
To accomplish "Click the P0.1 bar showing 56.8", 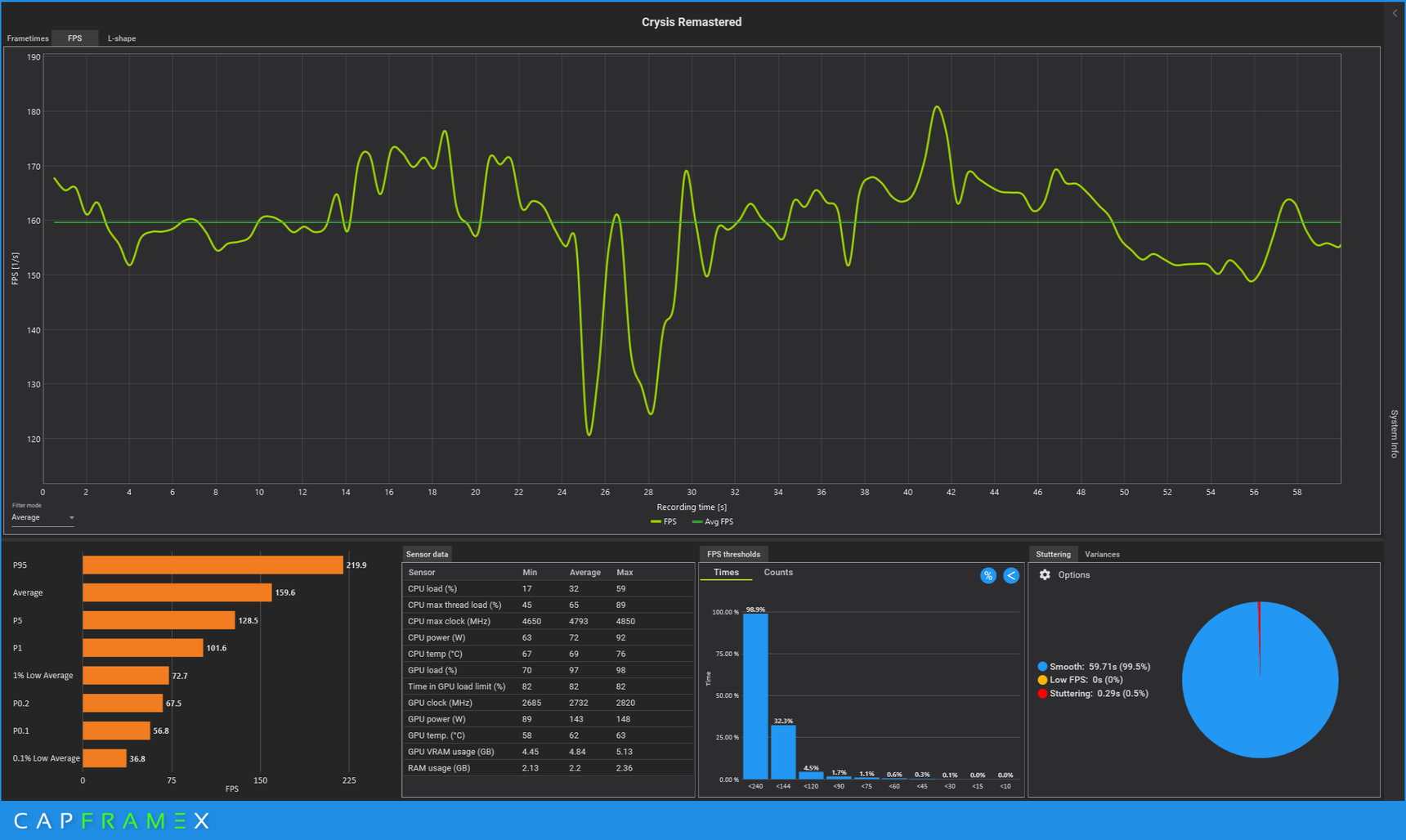I will coord(116,731).
